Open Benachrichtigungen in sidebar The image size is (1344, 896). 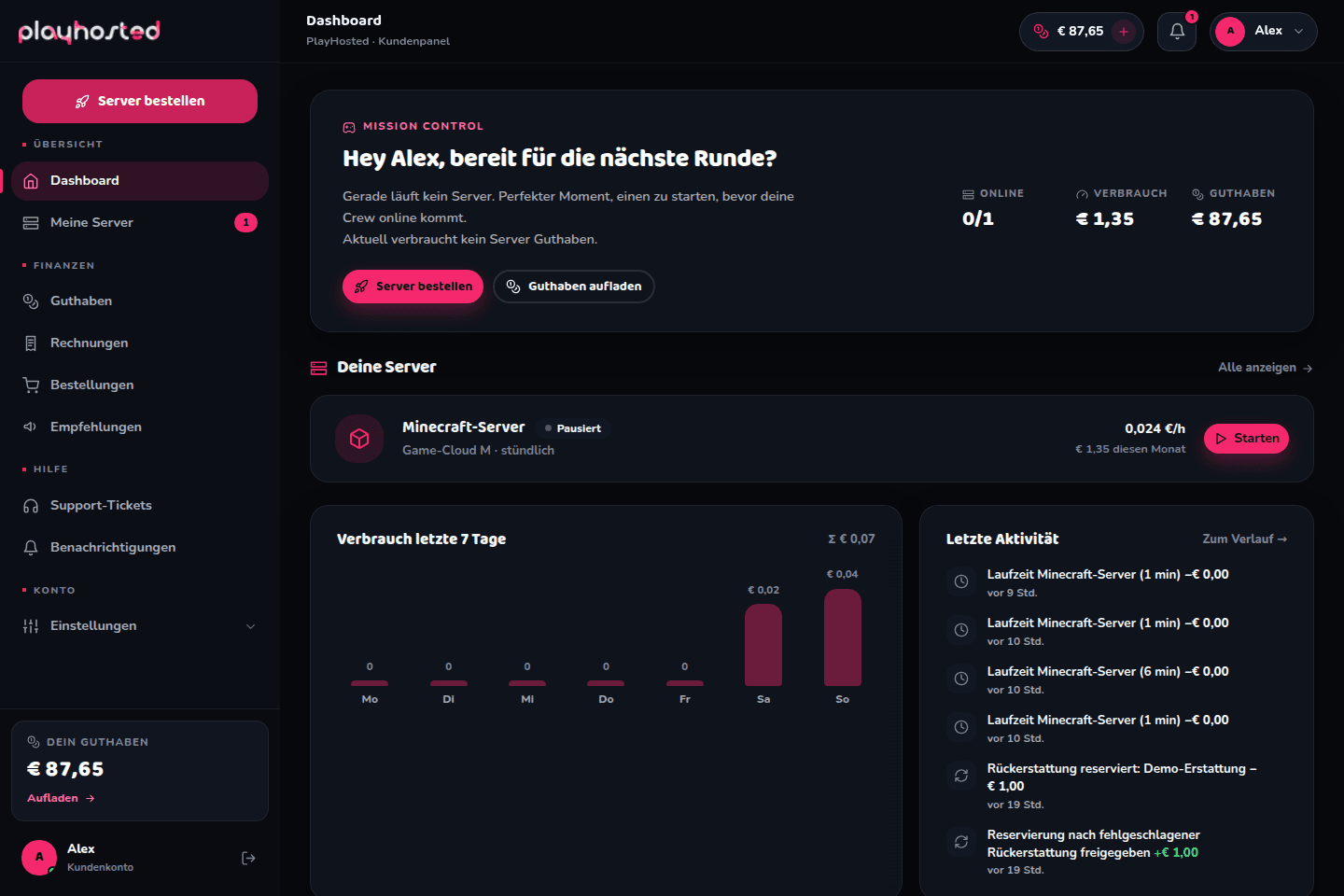(140, 548)
